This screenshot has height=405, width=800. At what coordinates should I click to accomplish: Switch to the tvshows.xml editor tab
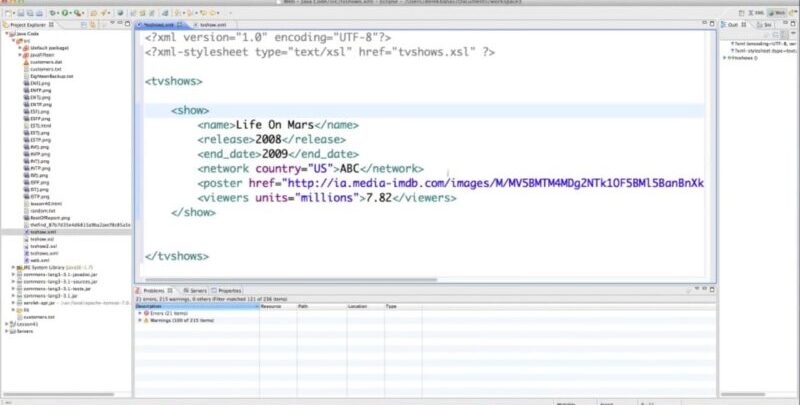pyautogui.click(x=160, y=24)
